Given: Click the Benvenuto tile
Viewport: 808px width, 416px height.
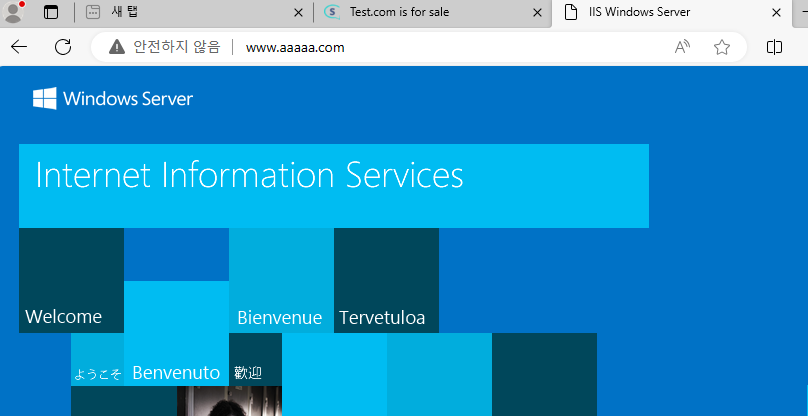Looking at the screenshot, I should tap(176, 334).
